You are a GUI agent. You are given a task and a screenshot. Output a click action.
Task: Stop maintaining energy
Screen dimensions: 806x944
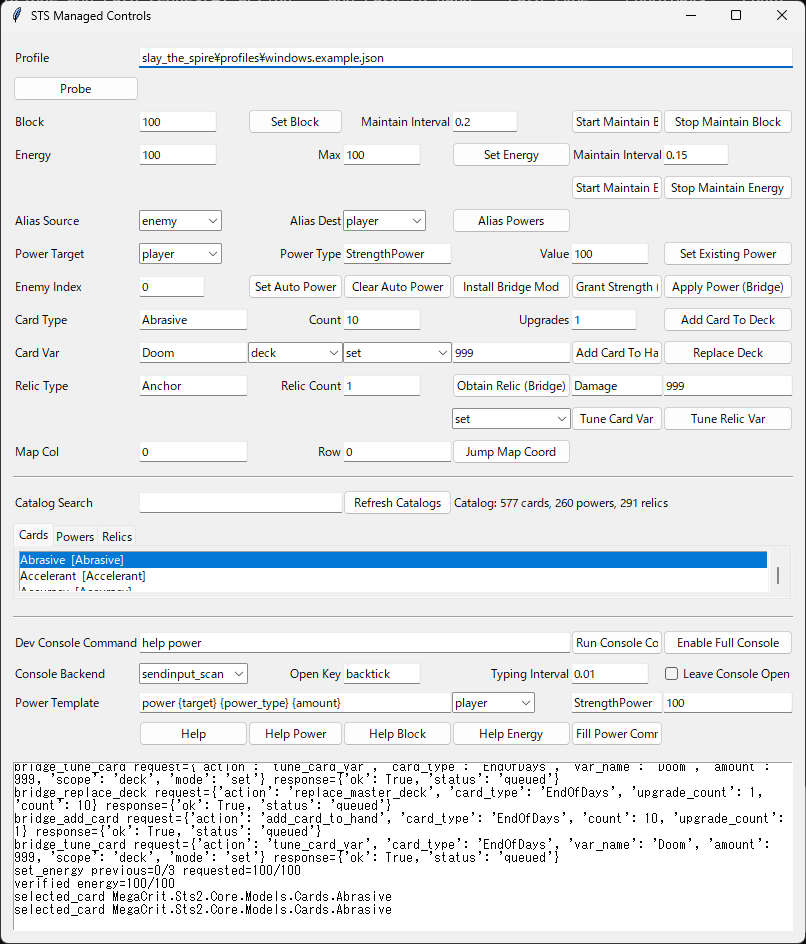728,188
